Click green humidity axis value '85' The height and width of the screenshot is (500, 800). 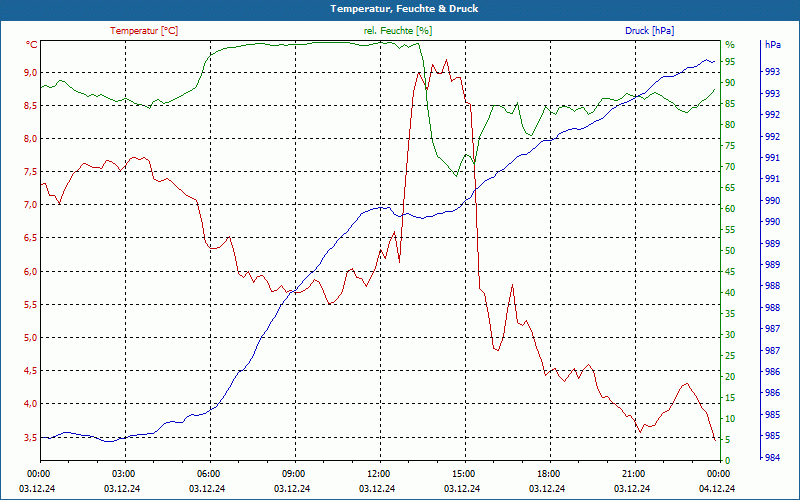(730, 104)
